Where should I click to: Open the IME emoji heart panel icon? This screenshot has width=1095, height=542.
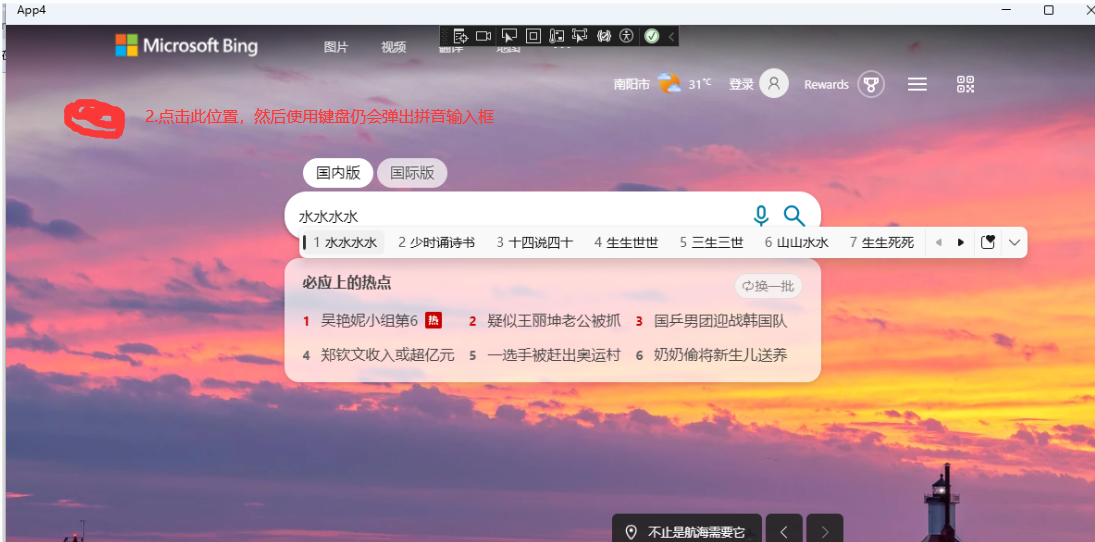point(987,243)
